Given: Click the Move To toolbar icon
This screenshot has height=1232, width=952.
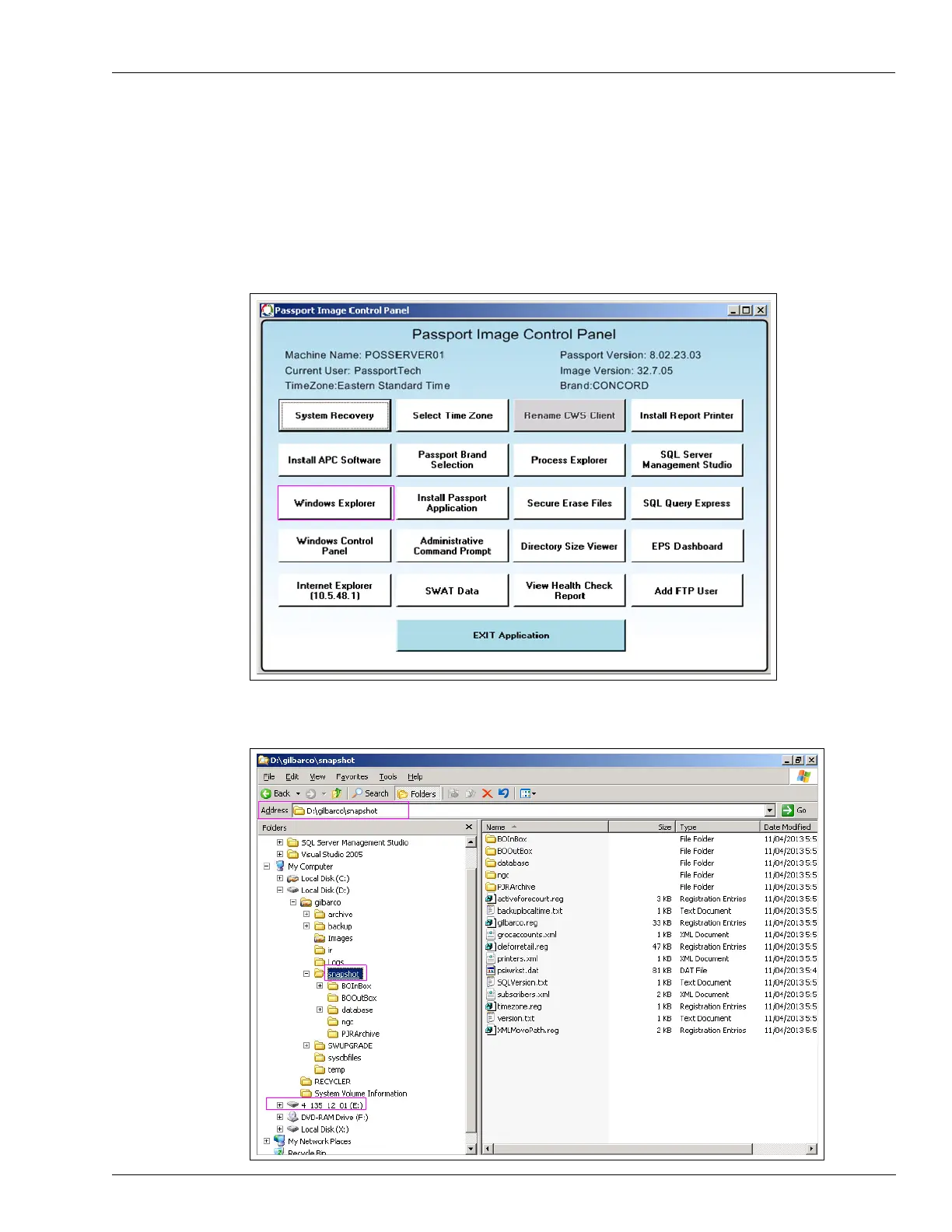Looking at the screenshot, I should click(453, 793).
